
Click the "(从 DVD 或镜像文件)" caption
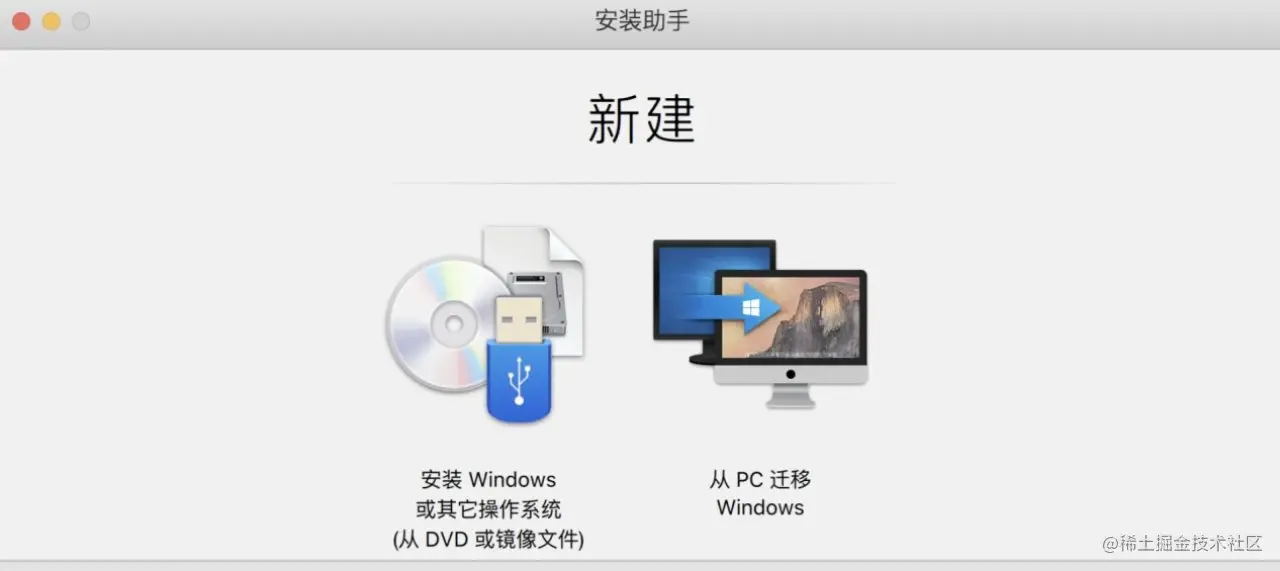[488, 539]
